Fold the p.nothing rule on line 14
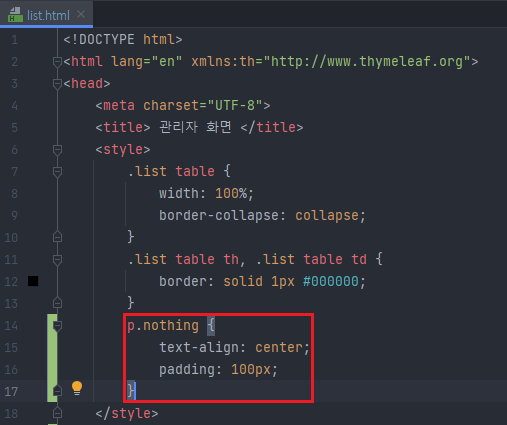 [57, 326]
